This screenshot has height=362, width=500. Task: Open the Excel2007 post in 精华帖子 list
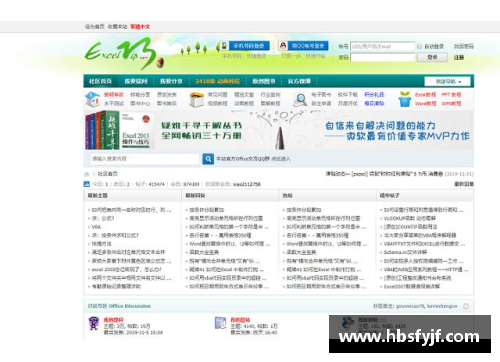tap(412, 286)
